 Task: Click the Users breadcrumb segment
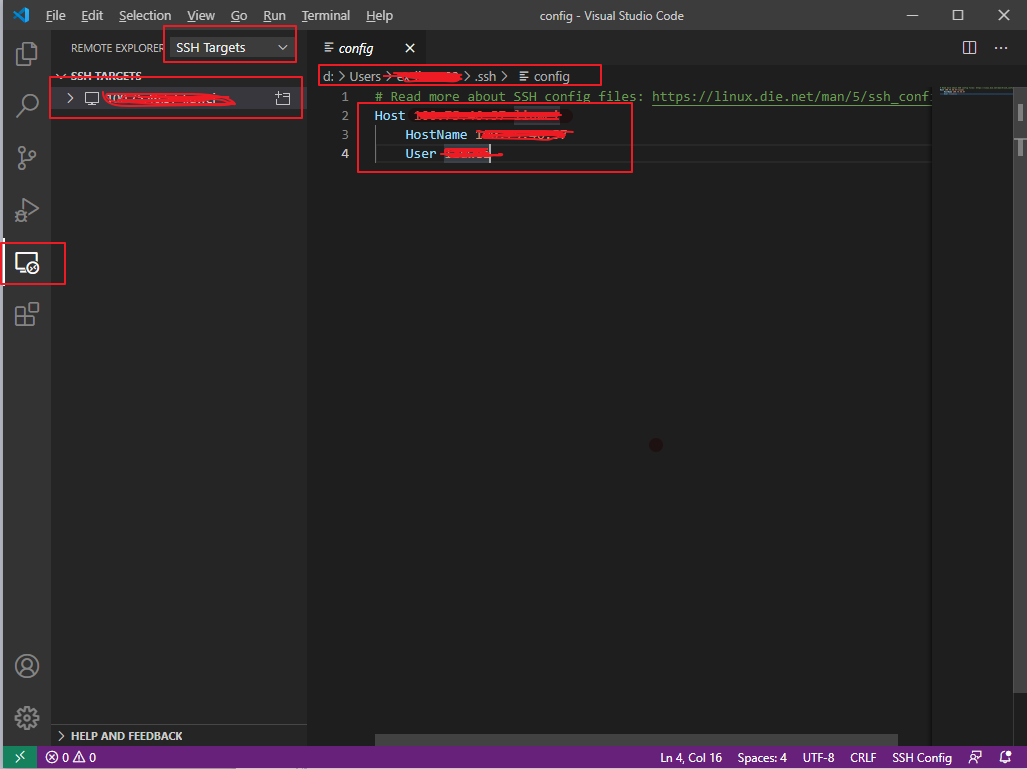365,77
